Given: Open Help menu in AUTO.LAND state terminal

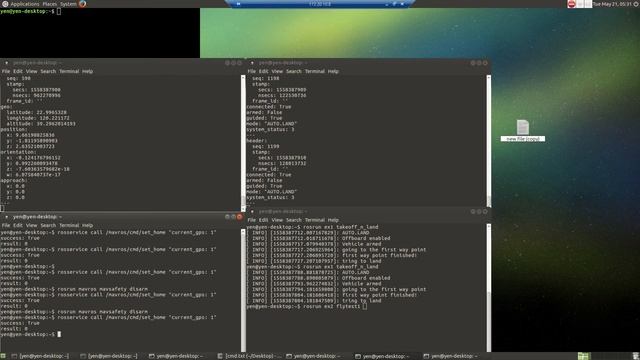Looking at the screenshot, I should pyautogui.click(x=333, y=71).
